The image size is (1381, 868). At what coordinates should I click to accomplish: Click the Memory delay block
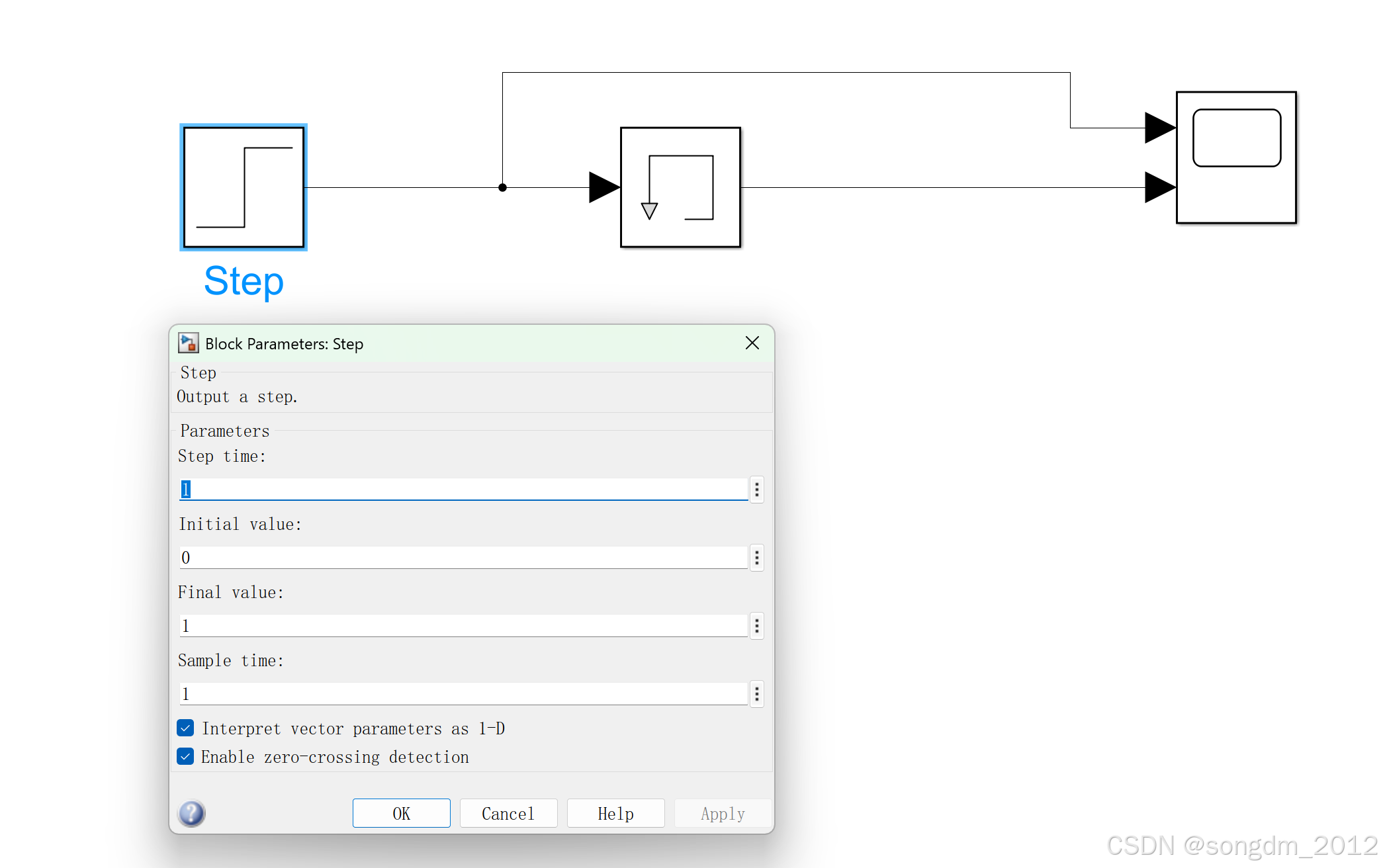[x=680, y=187]
